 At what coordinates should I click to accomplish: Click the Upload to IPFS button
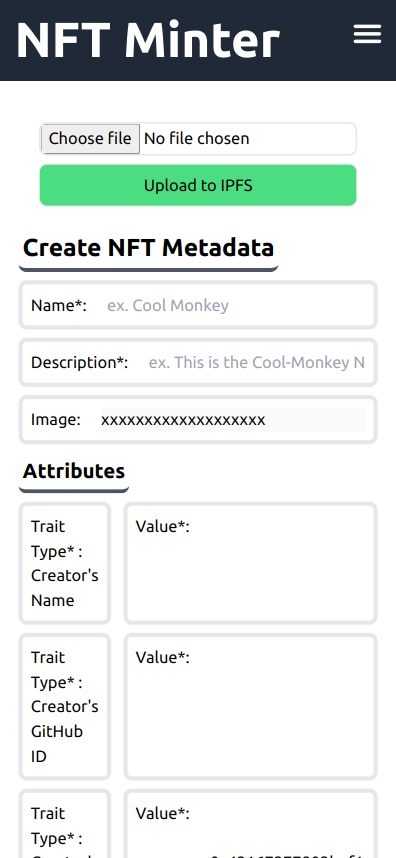coord(198,185)
